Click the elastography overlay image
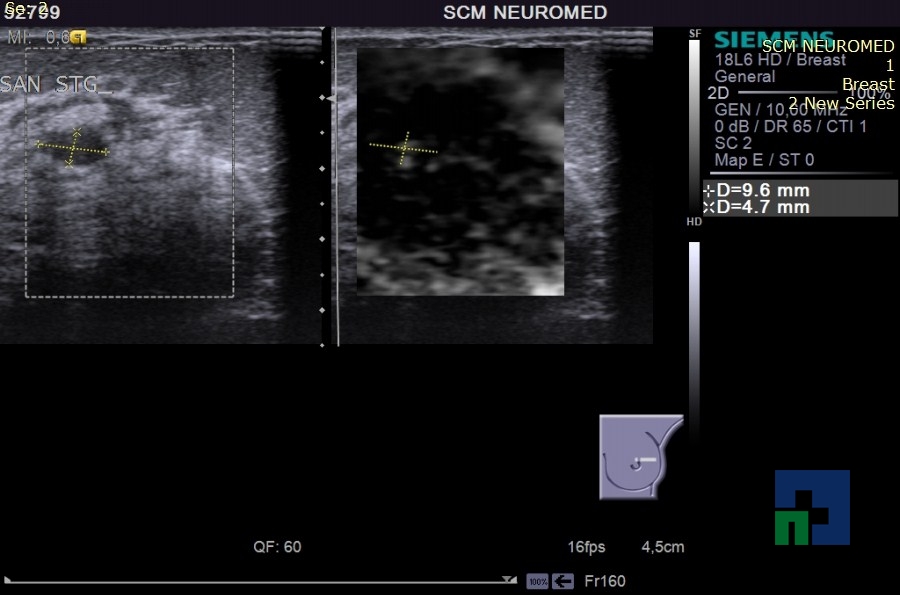Viewport: 900px width, 595px height. [x=460, y=172]
